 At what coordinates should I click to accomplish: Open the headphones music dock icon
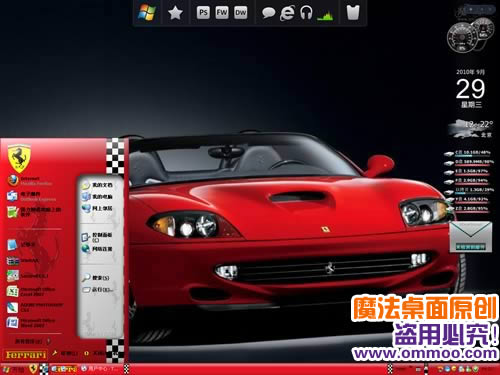[306, 13]
